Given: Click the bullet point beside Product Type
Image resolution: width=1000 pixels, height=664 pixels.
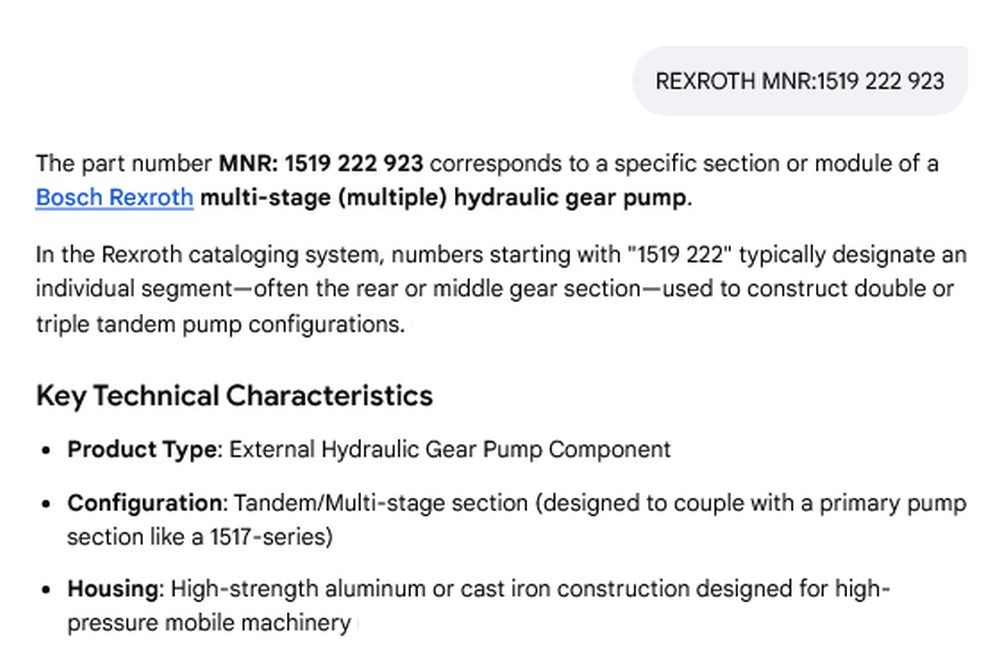Looking at the screenshot, I should 45,450.
